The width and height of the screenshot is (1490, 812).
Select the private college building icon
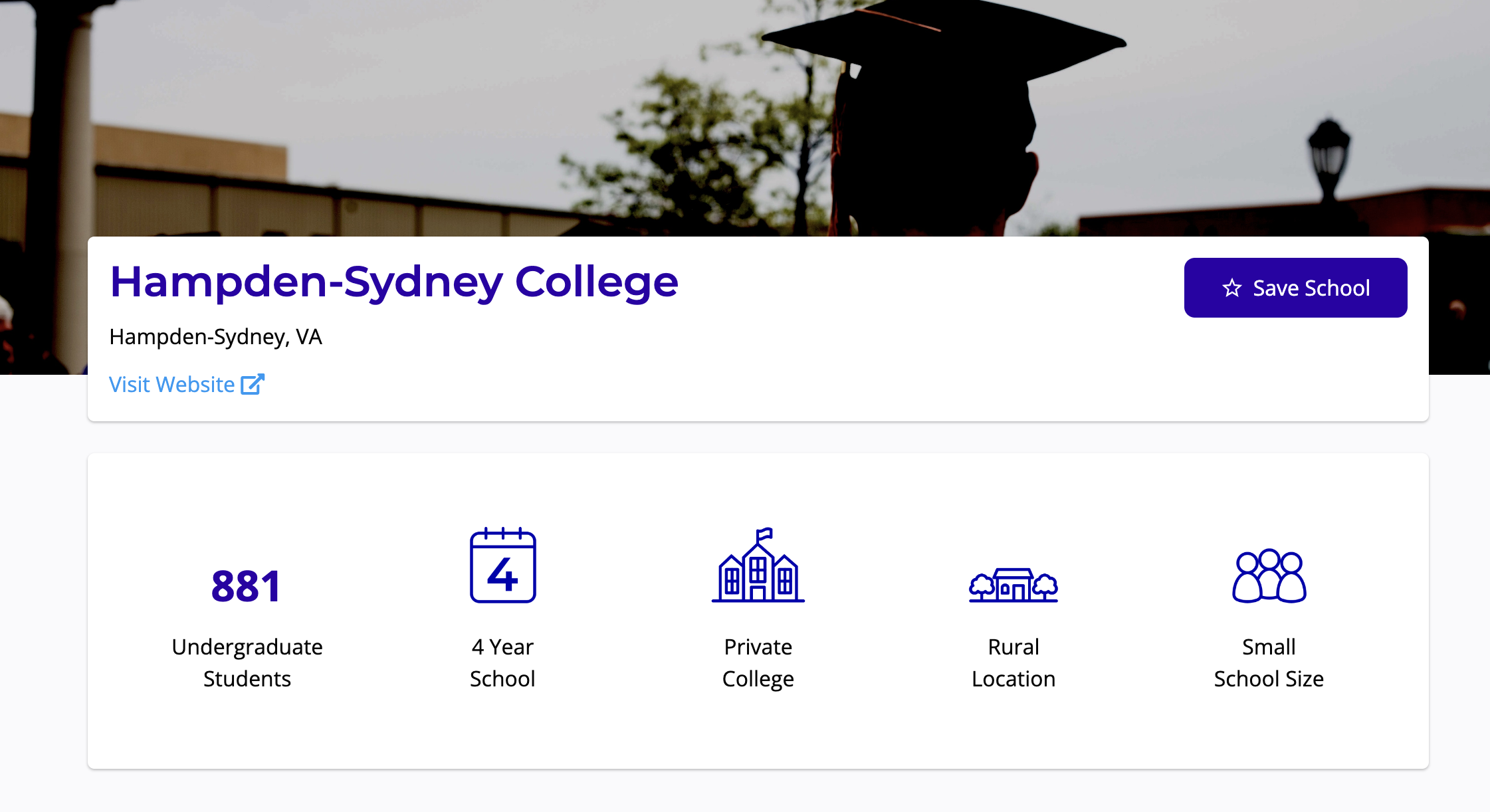[x=758, y=566]
